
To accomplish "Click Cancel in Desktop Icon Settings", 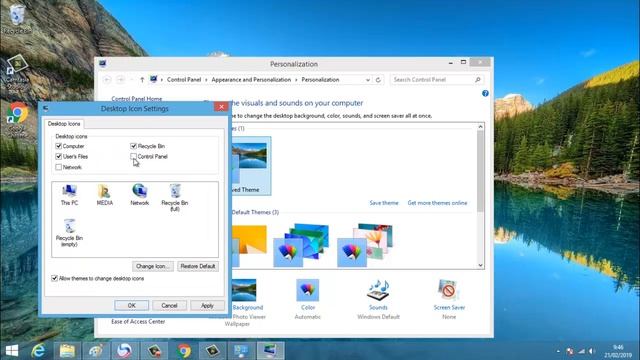I will [x=169, y=305].
